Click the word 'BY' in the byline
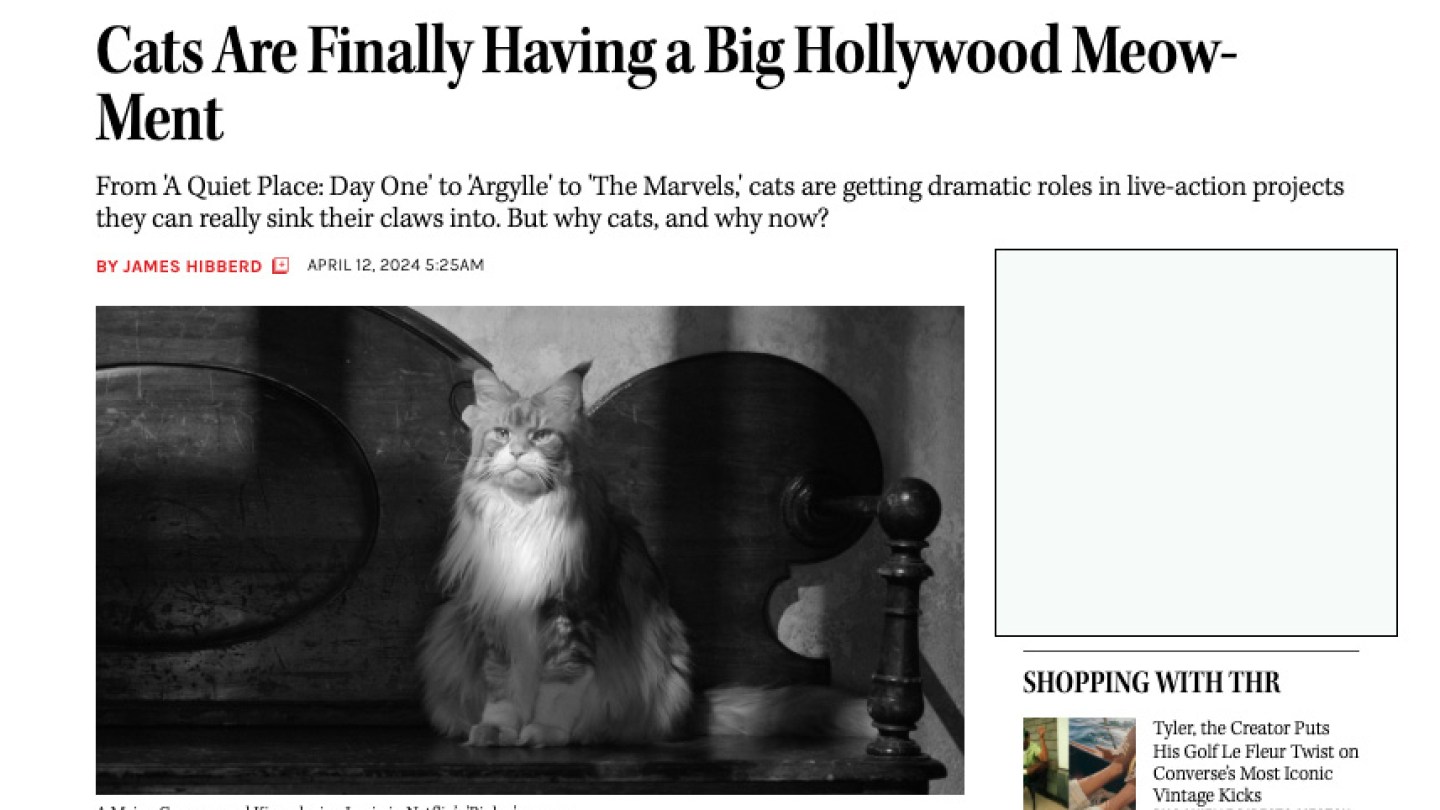This screenshot has width=1440, height=810. click(106, 266)
